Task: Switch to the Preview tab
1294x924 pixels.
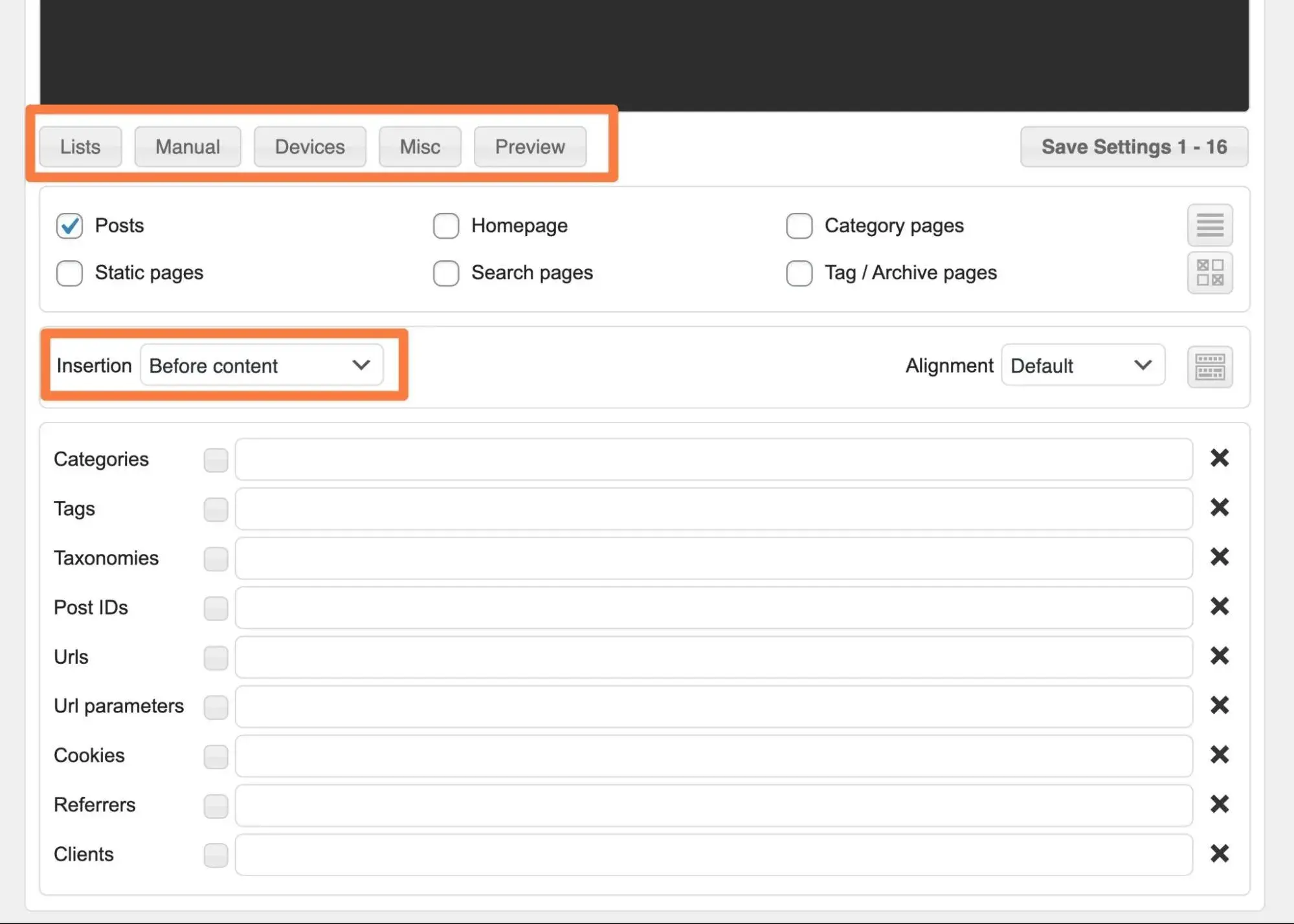Action: 529,147
